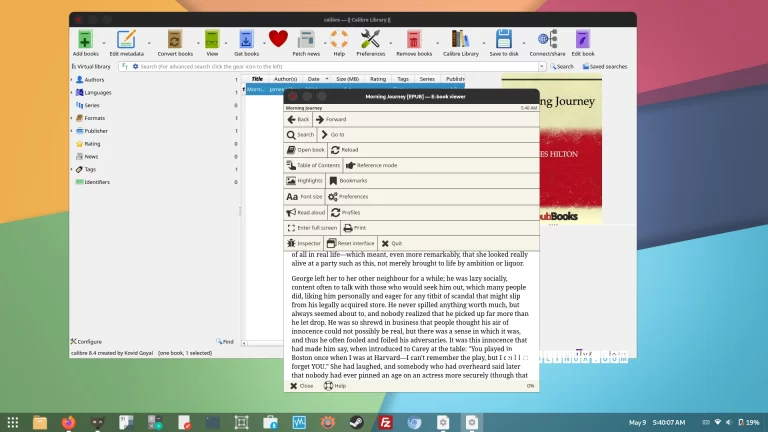
Task: Click the Save to disk icon
Action: point(504,40)
